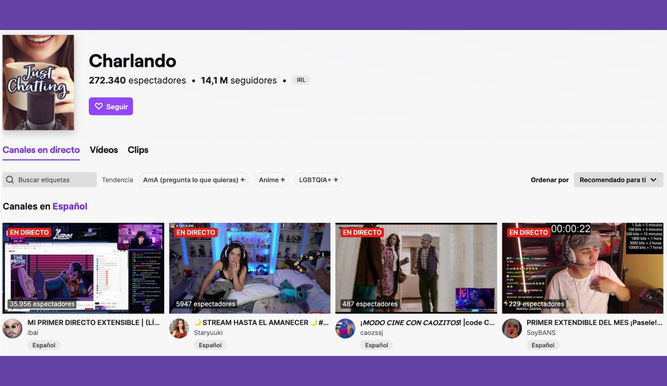Click Español tag under SoyBANS's stream
Screen dimensions: 667x386
tap(543, 345)
